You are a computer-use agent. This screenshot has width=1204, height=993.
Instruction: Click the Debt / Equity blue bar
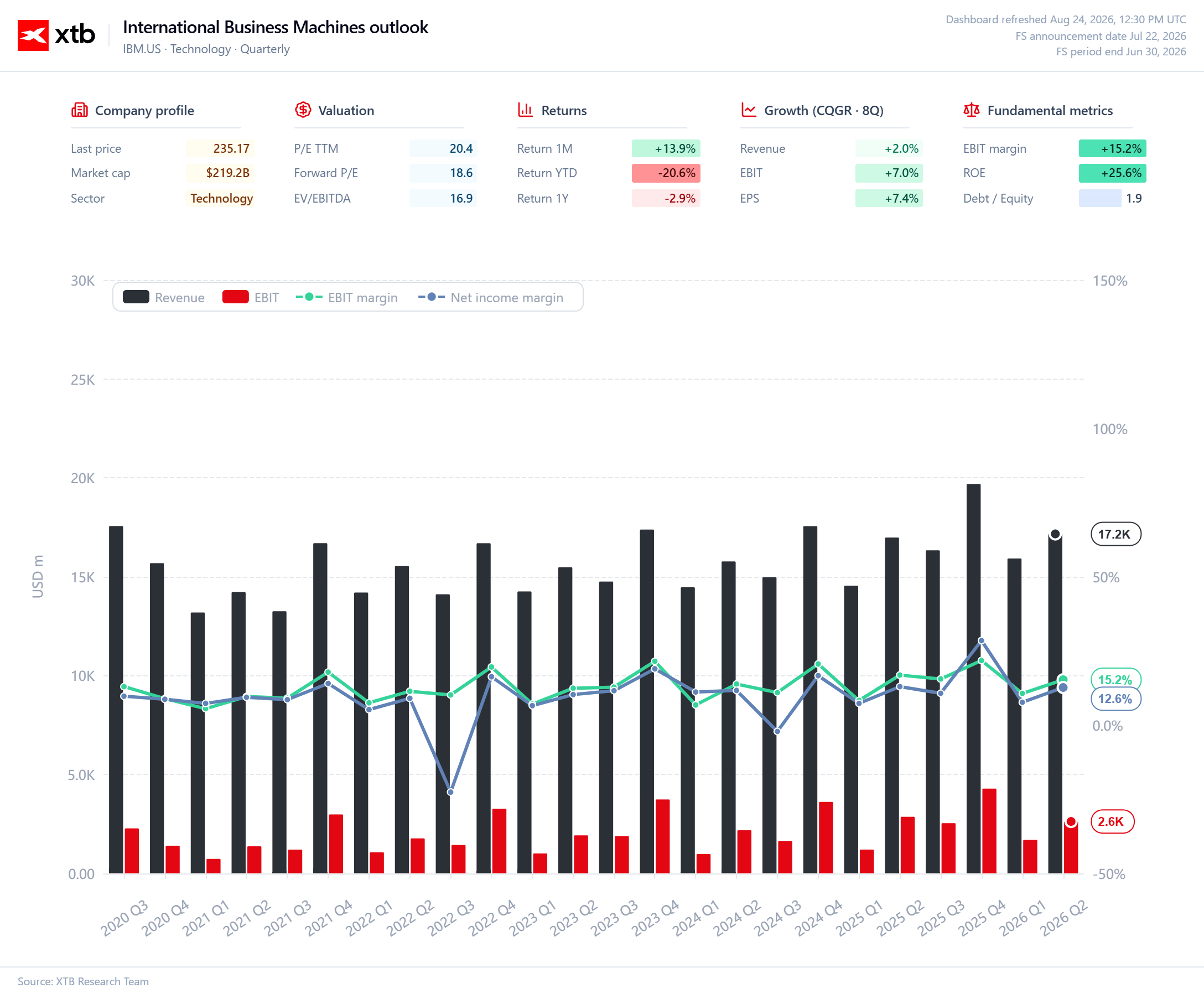(1099, 199)
